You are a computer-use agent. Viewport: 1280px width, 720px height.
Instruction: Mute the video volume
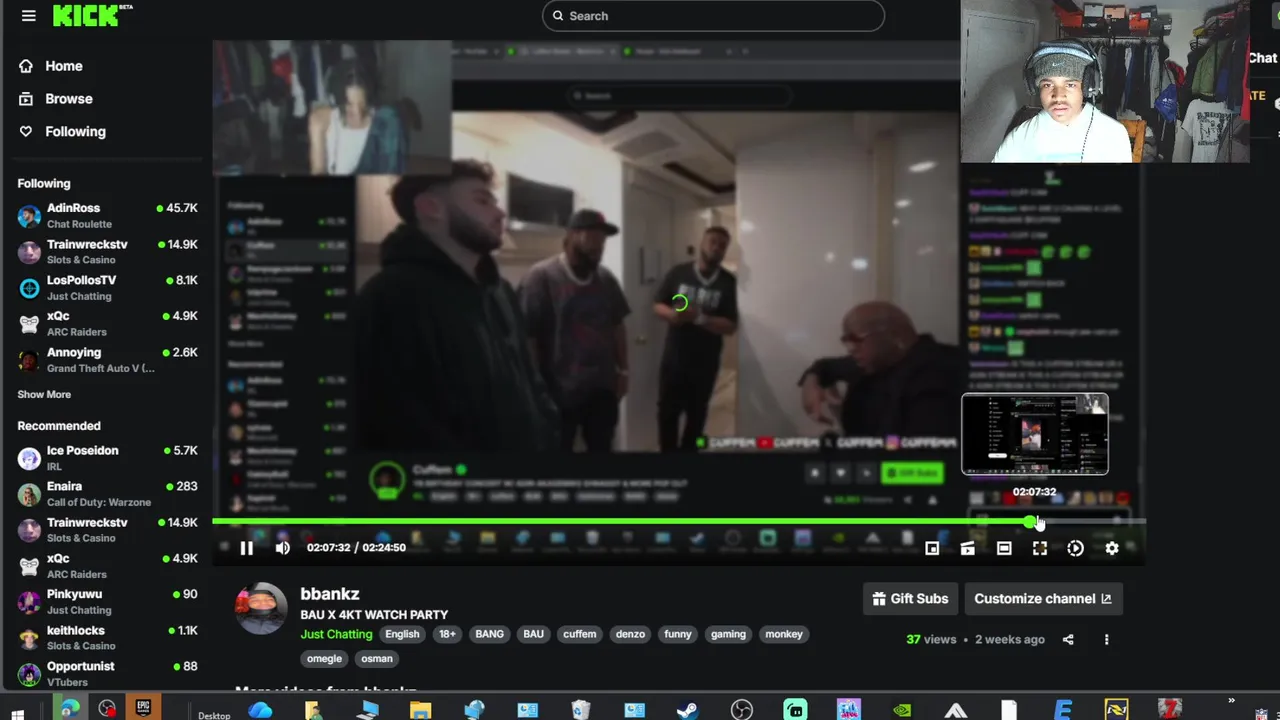(283, 548)
